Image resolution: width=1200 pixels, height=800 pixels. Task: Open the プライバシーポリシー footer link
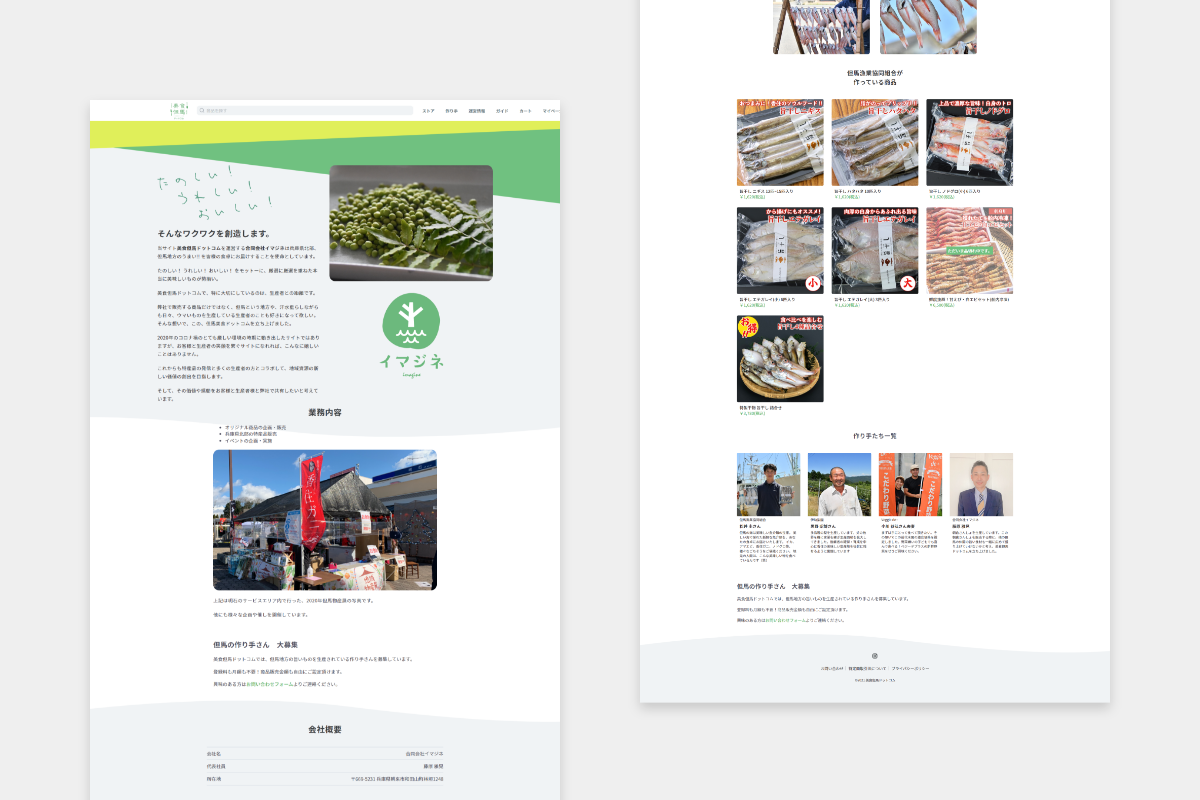[910, 668]
